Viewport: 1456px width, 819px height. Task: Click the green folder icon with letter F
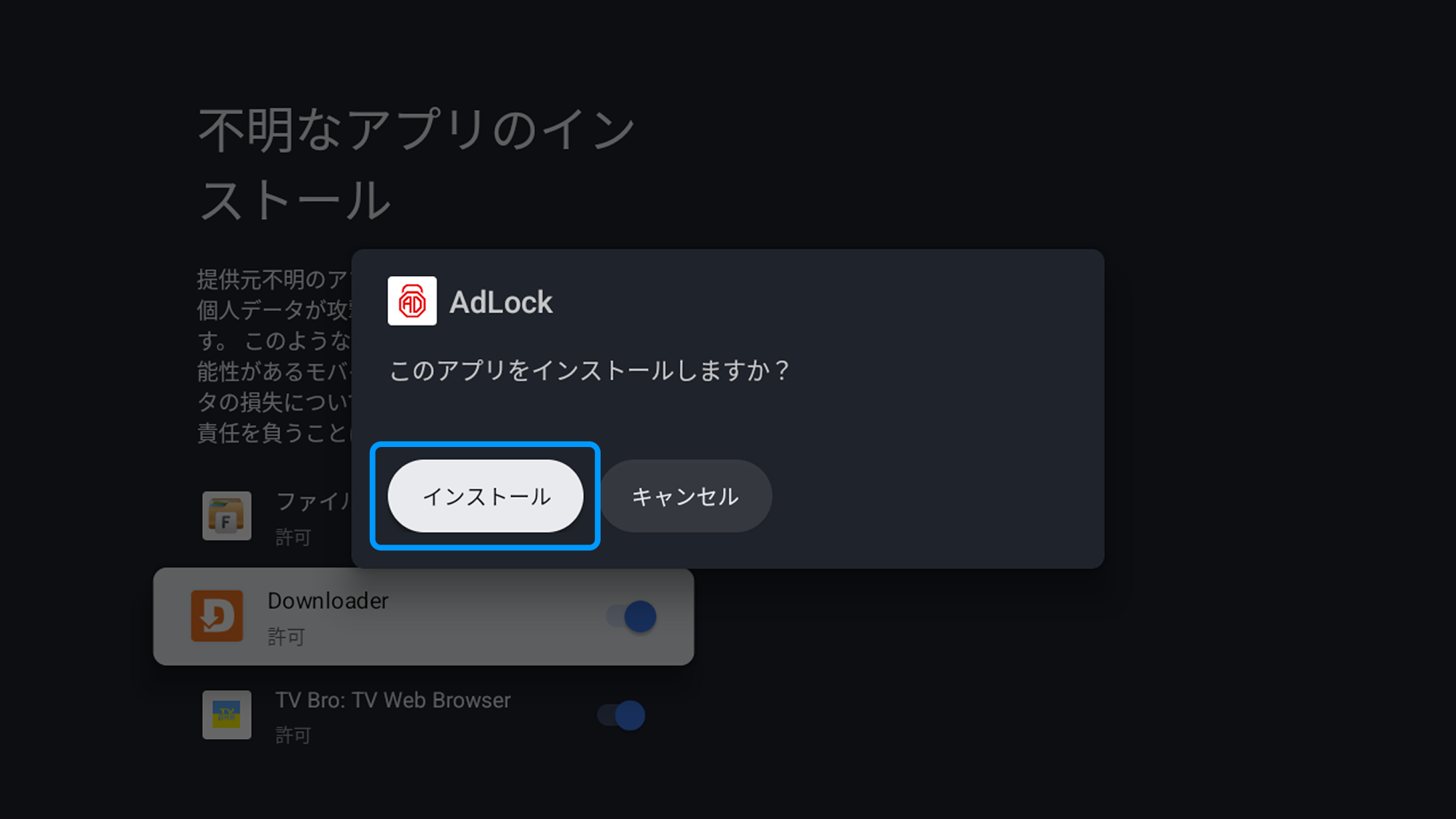point(226,515)
